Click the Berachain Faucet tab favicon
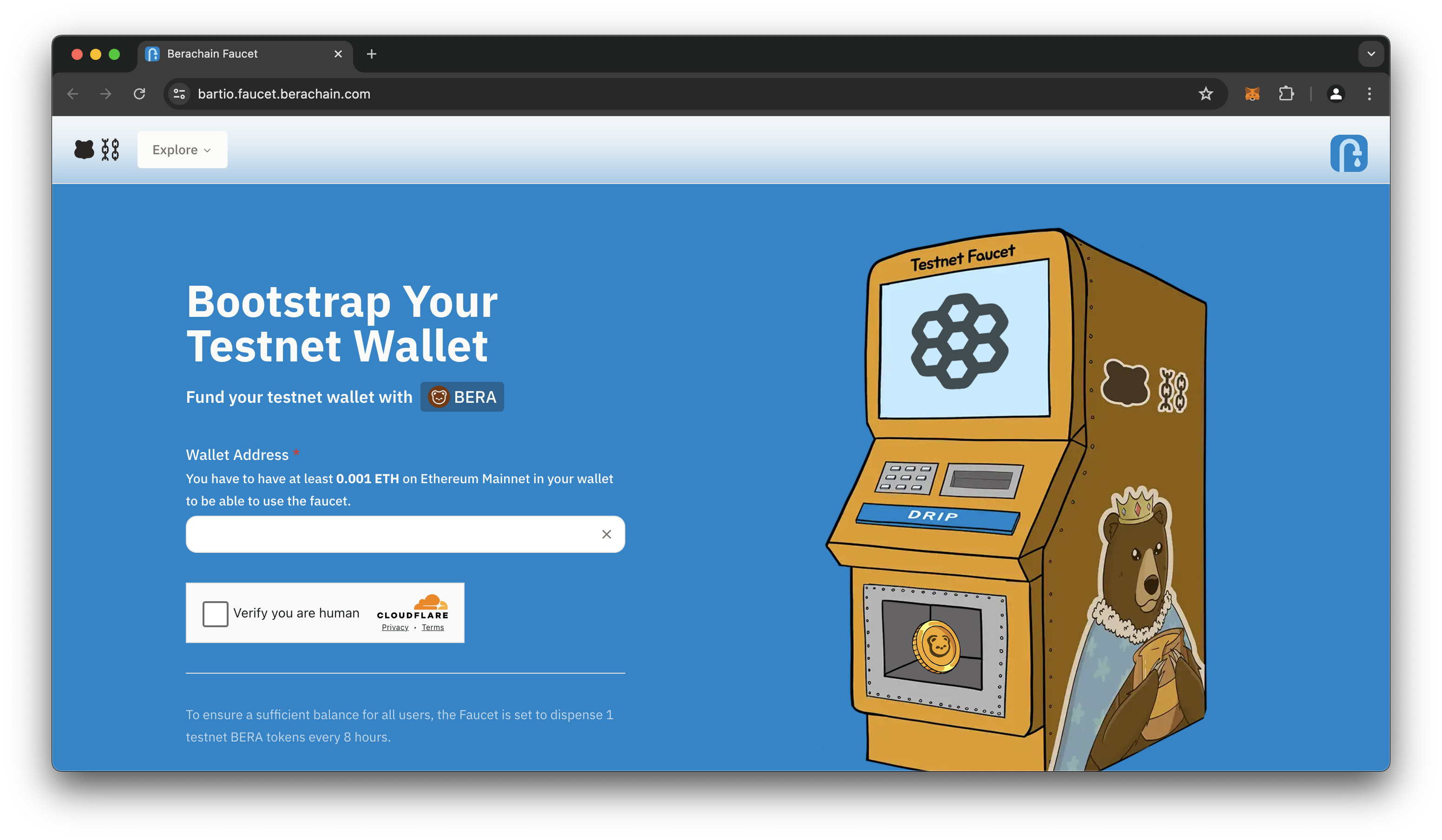Viewport: 1442px width, 840px height. point(152,54)
